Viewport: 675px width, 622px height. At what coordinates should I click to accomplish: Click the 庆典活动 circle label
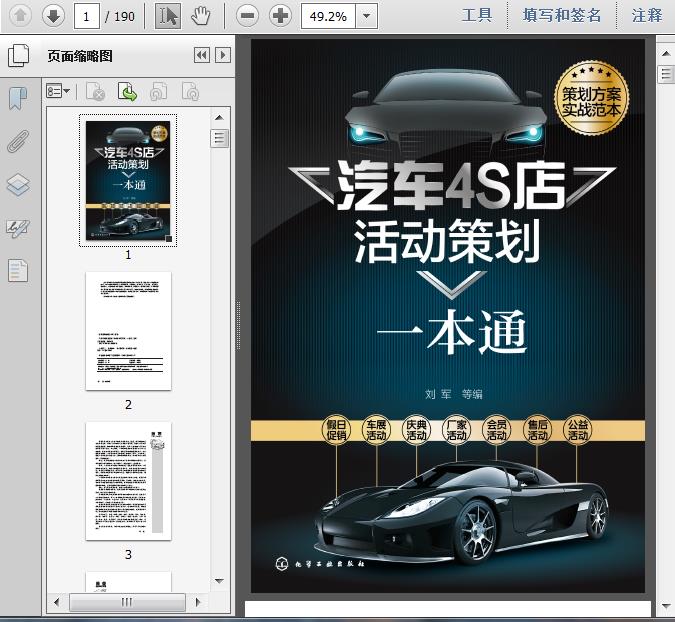[416, 430]
